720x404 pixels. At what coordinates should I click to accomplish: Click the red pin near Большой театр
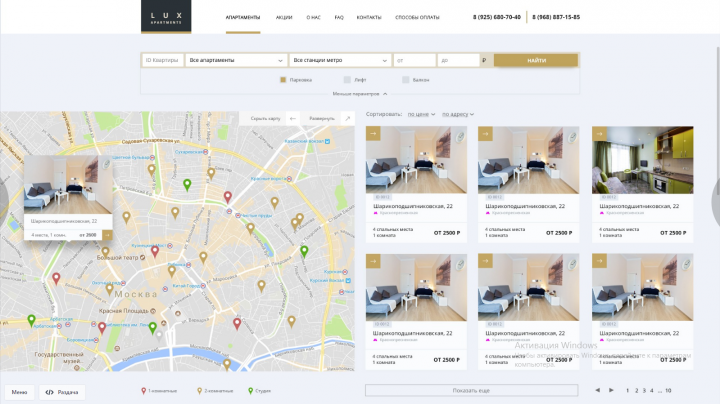coord(155,251)
